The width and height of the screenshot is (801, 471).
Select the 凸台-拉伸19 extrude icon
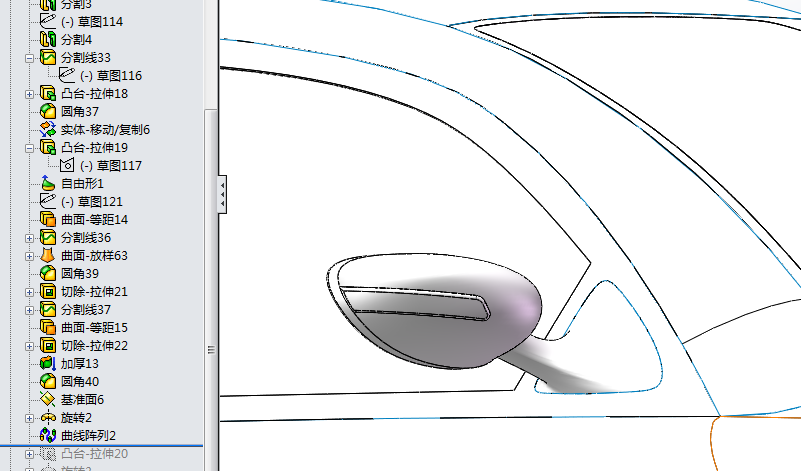coord(48,147)
